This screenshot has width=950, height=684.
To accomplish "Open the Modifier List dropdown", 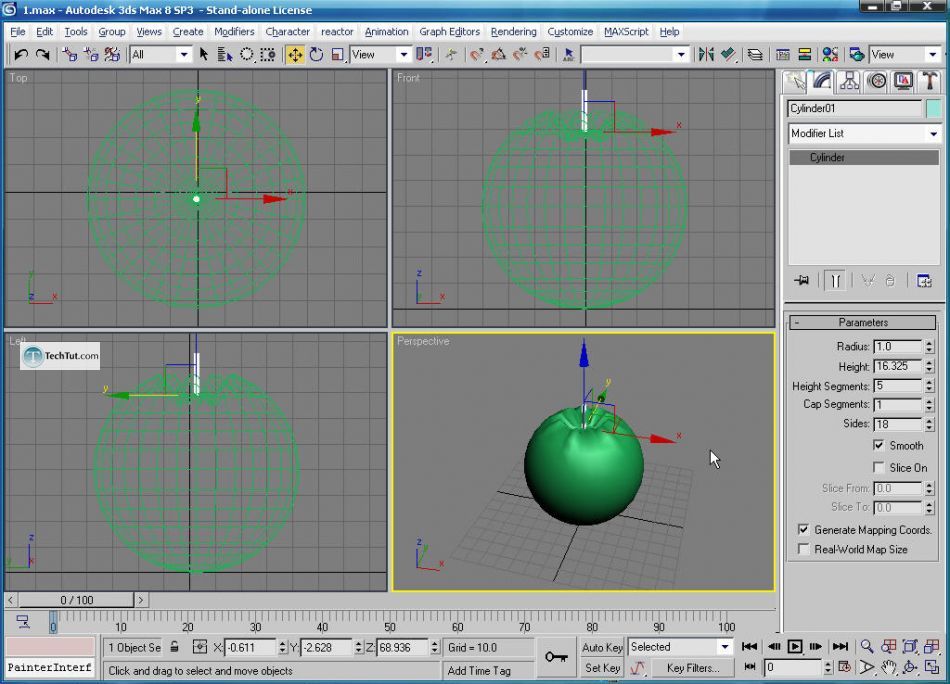I will [865, 133].
